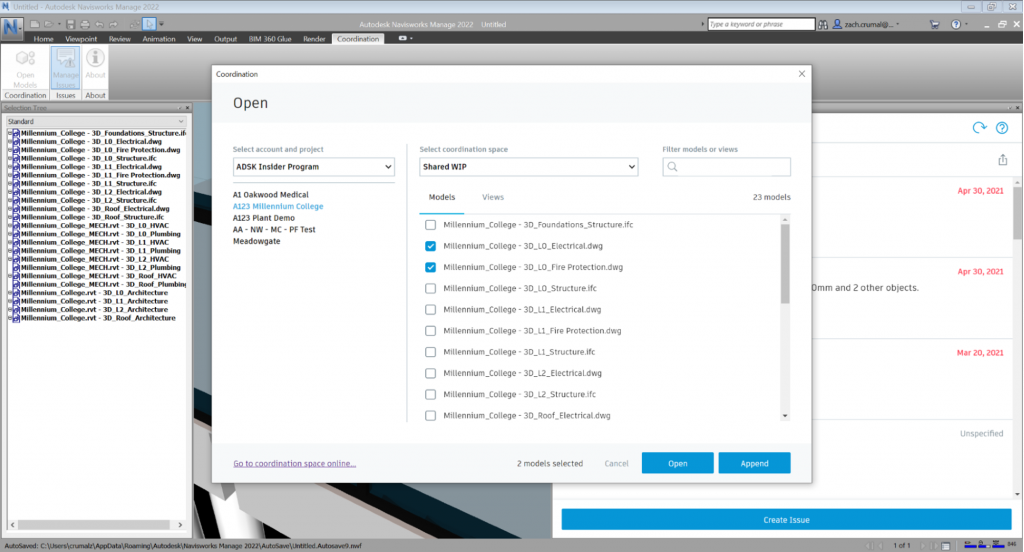1024x552 pixels.
Task: Open the Shared WIP coordination space dropdown
Action: coord(528,167)
